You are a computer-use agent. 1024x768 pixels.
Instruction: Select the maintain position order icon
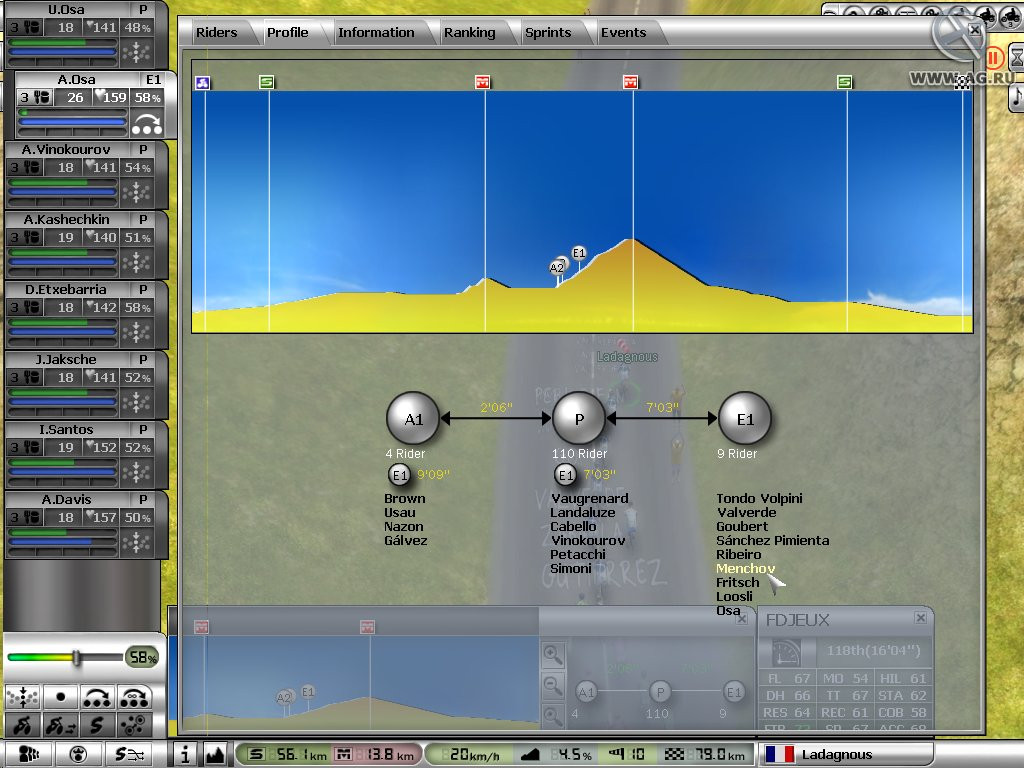[x=23, y=697]
